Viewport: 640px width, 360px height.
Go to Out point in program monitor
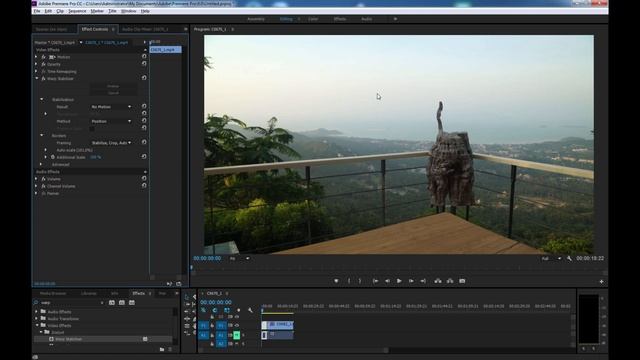[423, 281]
